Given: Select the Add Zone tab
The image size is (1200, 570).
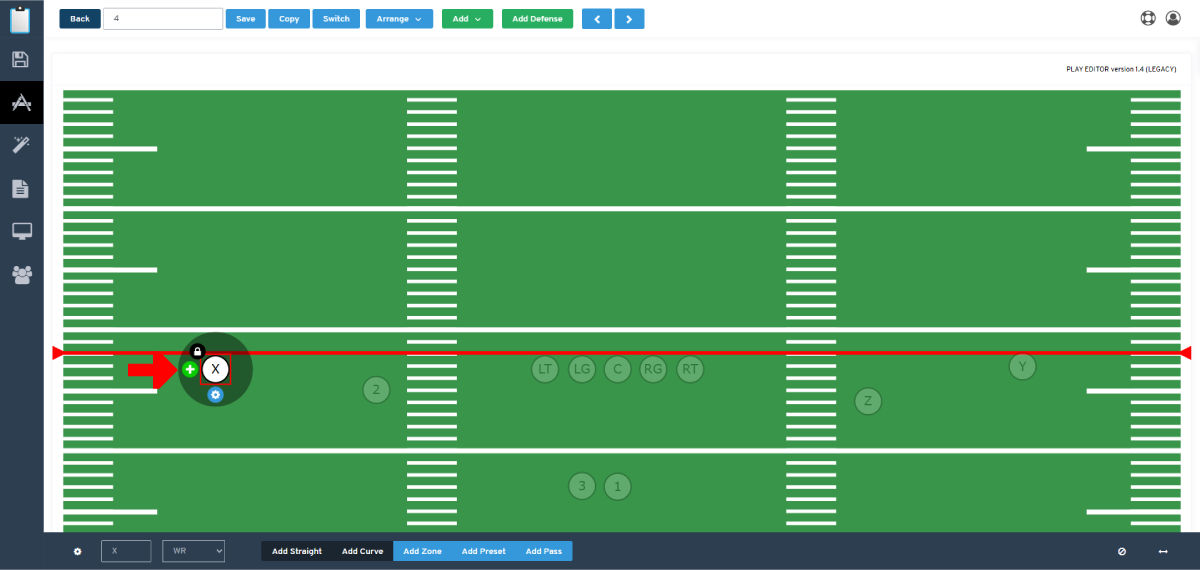Looking at the screenshot, I should 422,551.
